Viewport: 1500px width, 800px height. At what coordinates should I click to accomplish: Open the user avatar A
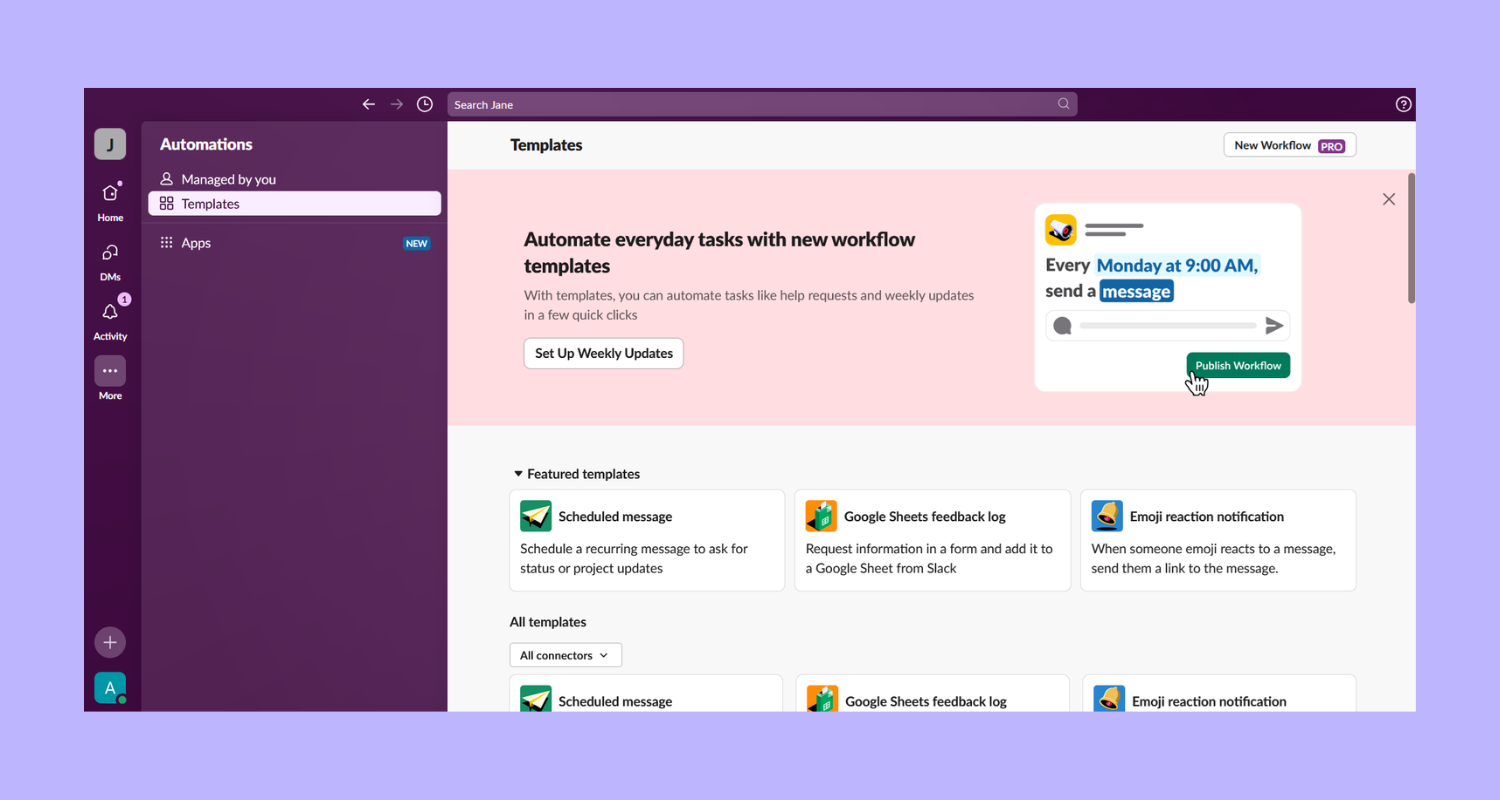[110, 688]
